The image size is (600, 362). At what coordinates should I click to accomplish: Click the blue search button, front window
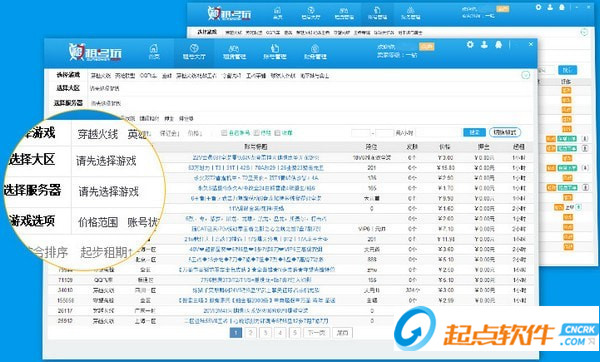click(474, 132)
